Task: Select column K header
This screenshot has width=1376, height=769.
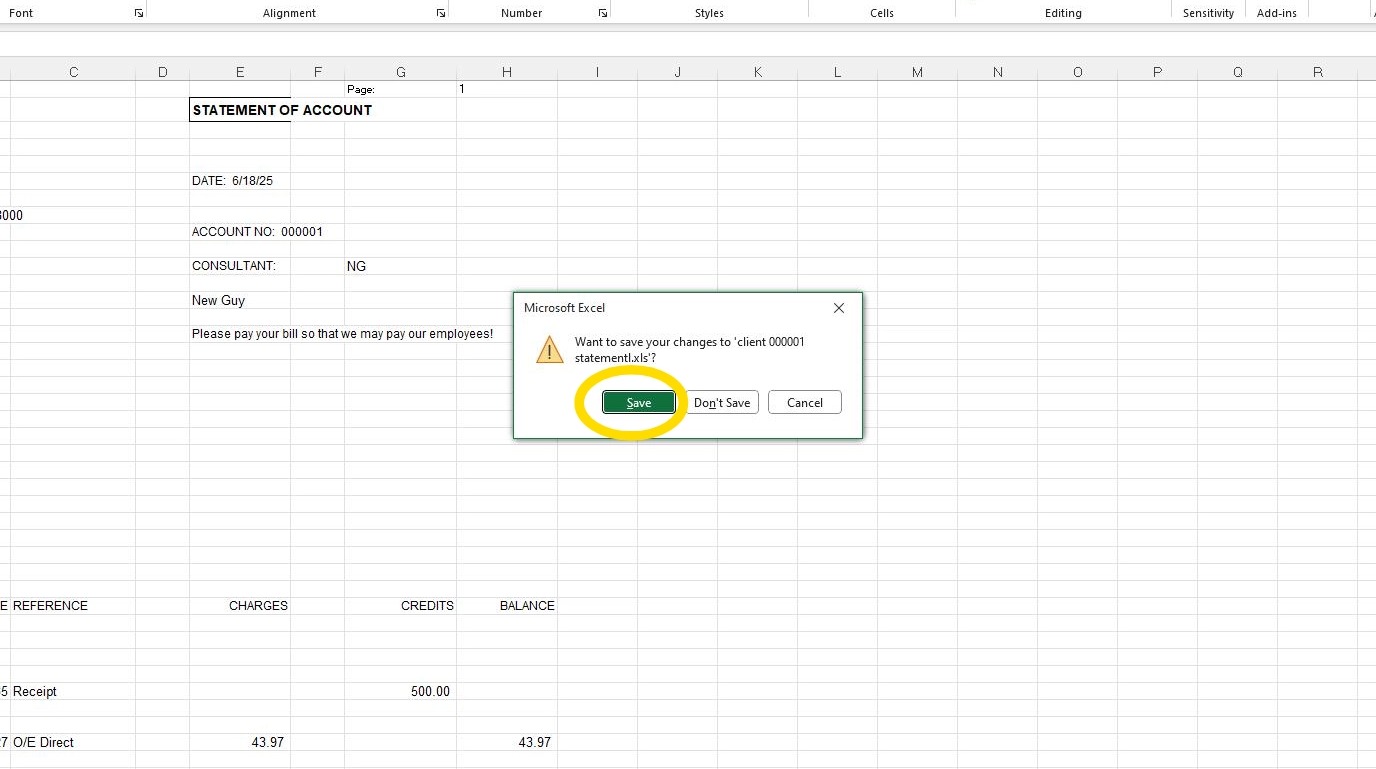Action: (x=757, y=72)
